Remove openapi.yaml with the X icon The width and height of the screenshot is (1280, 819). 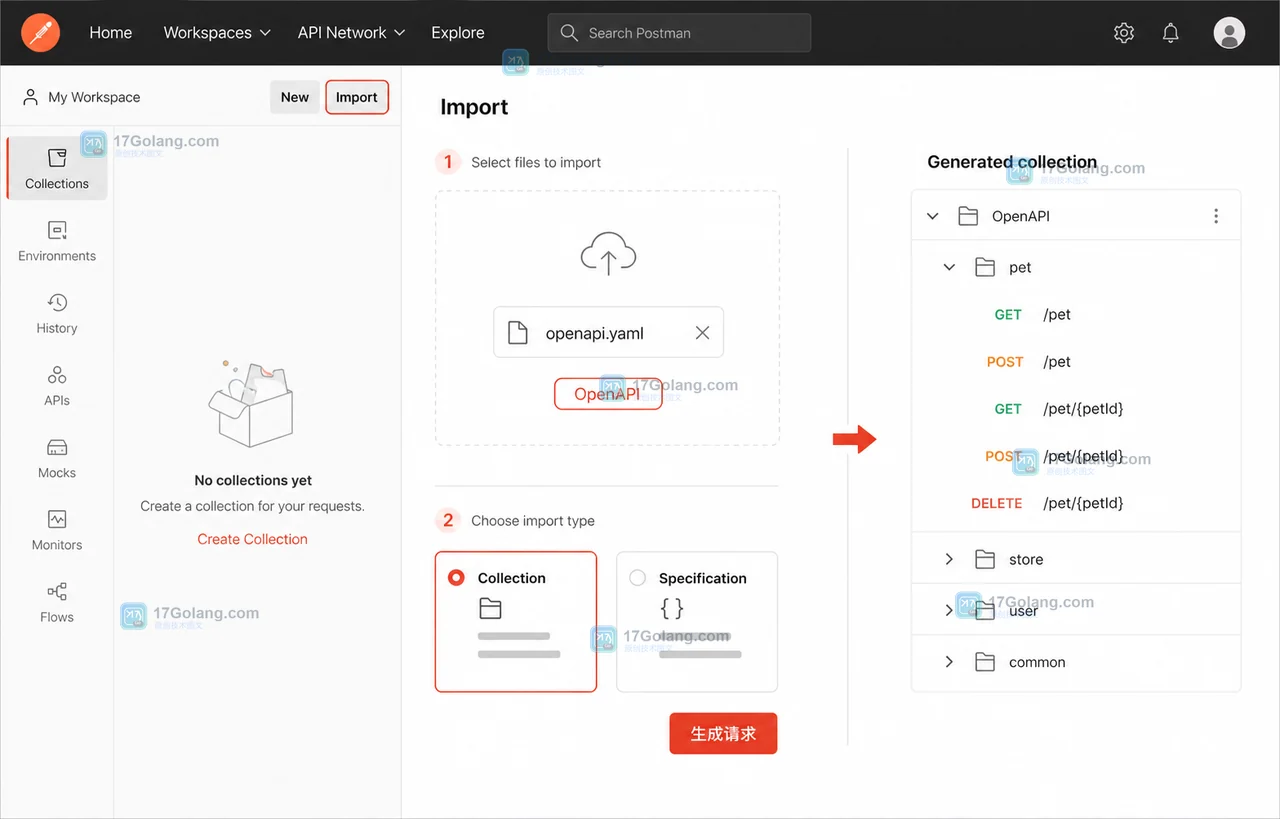(702, 333)
